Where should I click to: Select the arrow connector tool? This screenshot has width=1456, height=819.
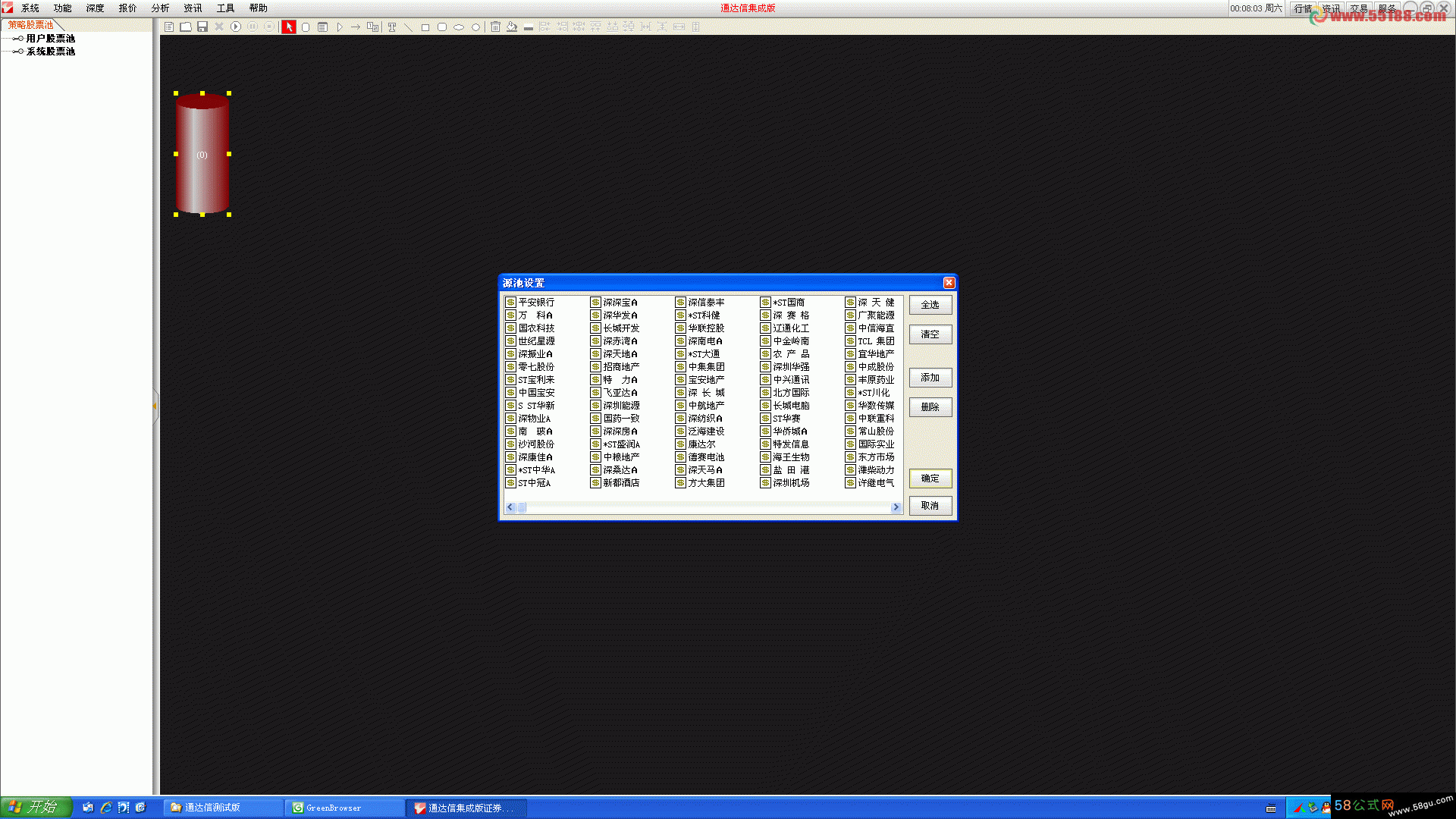click(x=356, y=27)
